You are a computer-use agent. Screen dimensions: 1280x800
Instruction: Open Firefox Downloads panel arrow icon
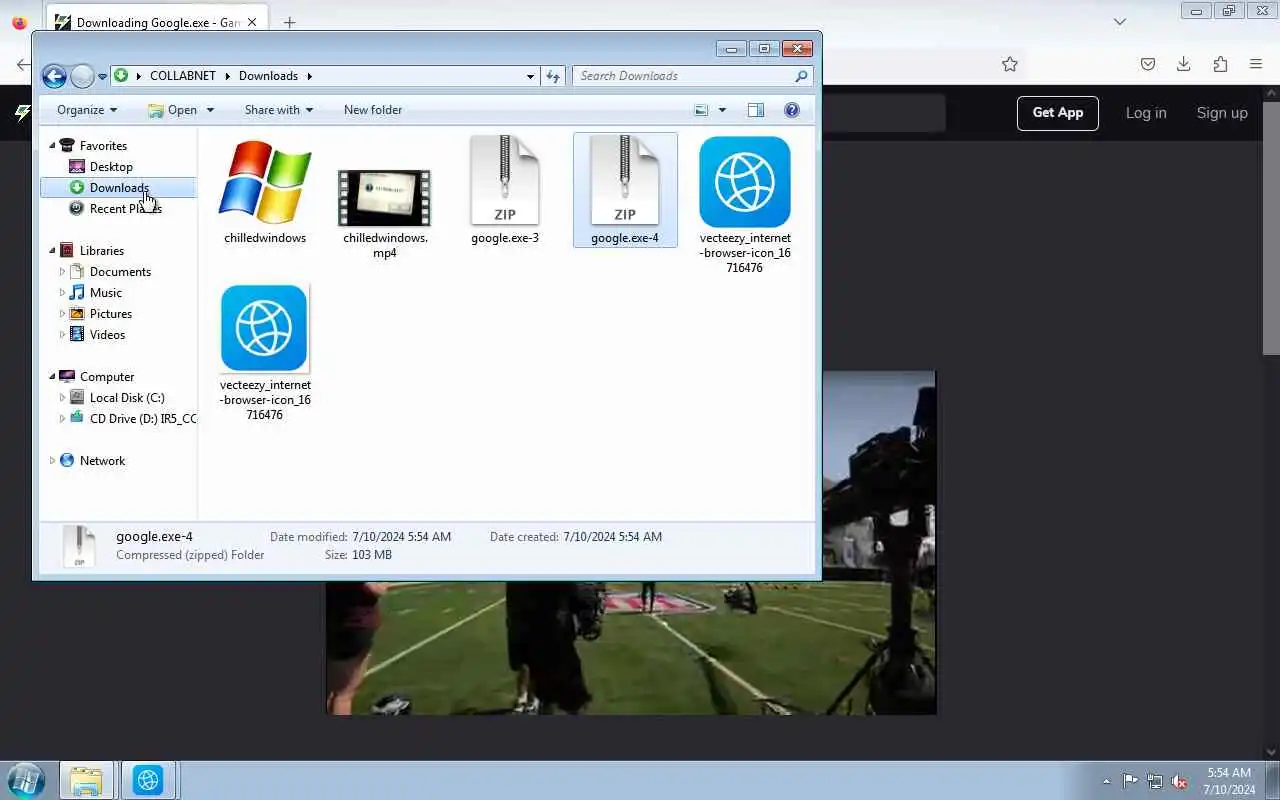1184,64
